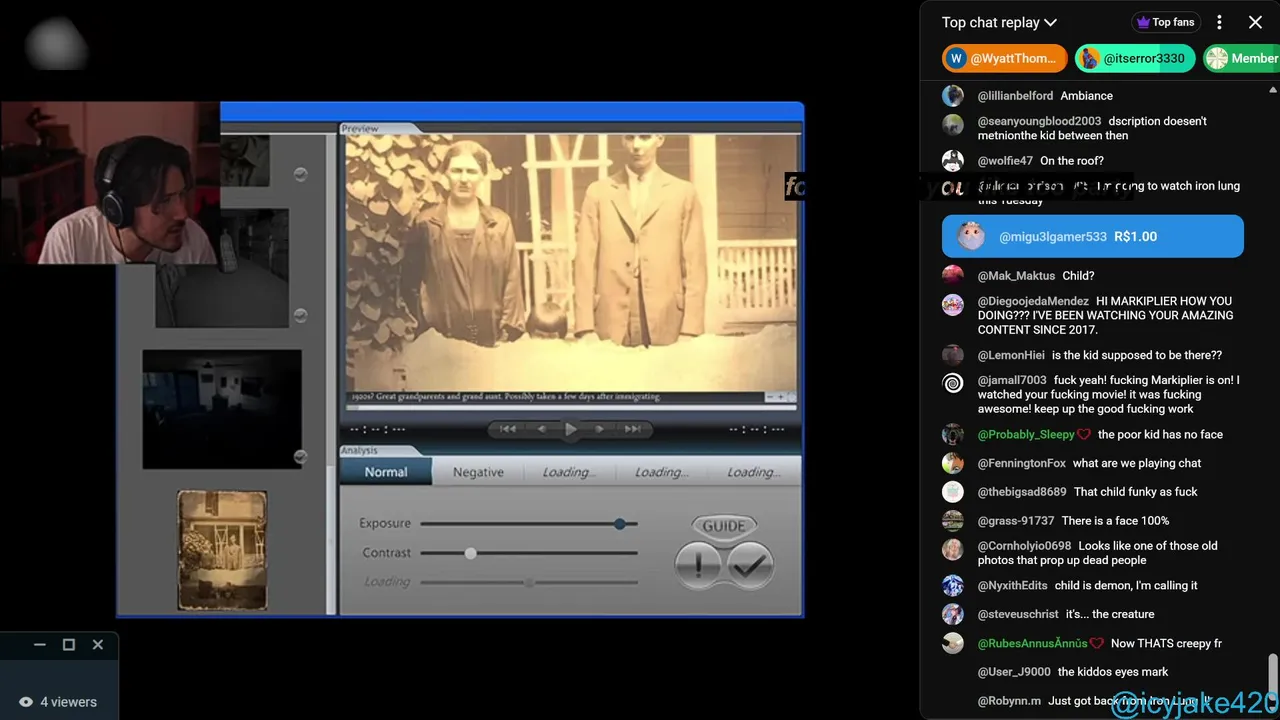The image size is (1280, 720).
Task: Click the Contrast slider handle
Action: pos(470,552)
